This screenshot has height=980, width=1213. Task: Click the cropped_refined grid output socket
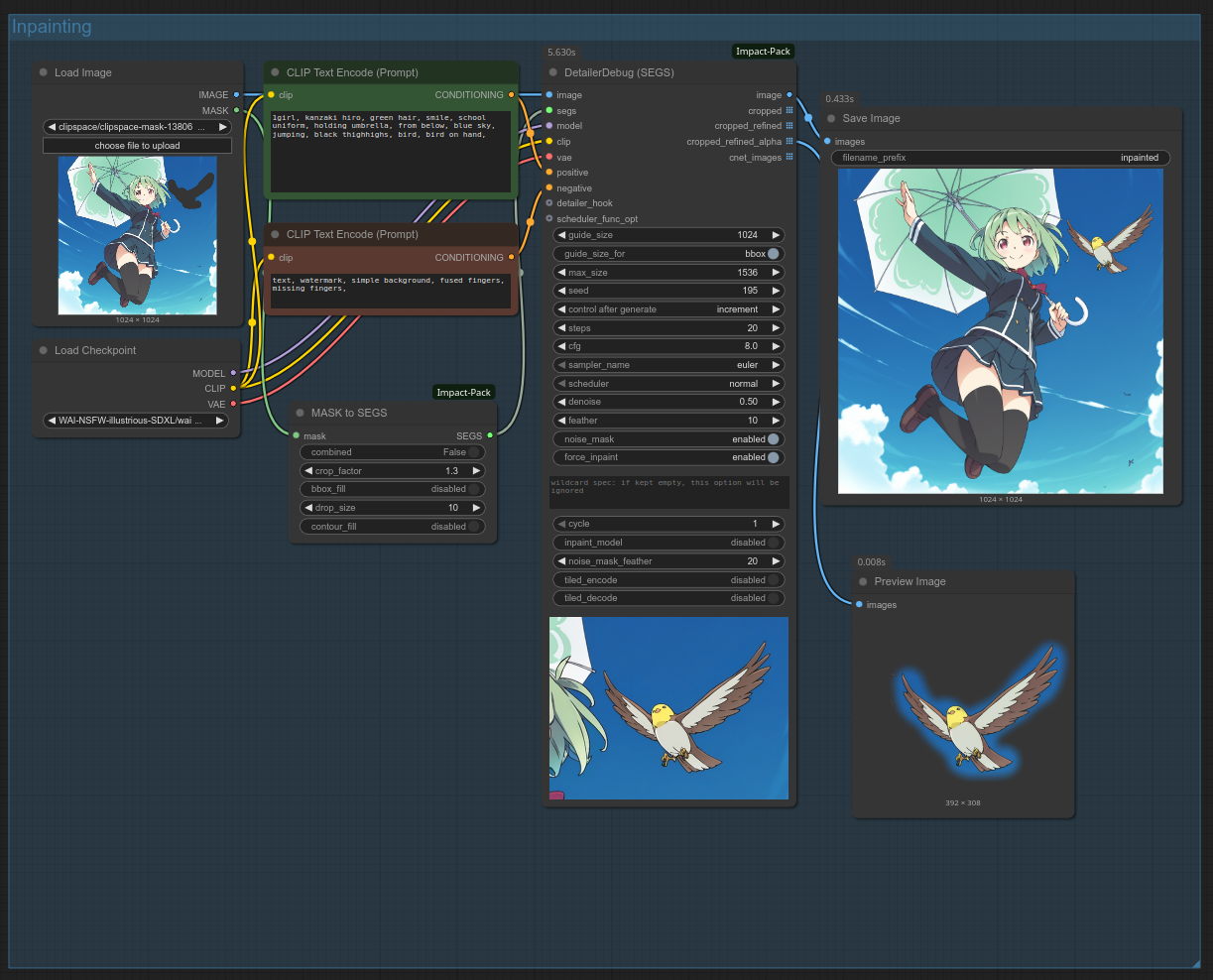(789, 126)
